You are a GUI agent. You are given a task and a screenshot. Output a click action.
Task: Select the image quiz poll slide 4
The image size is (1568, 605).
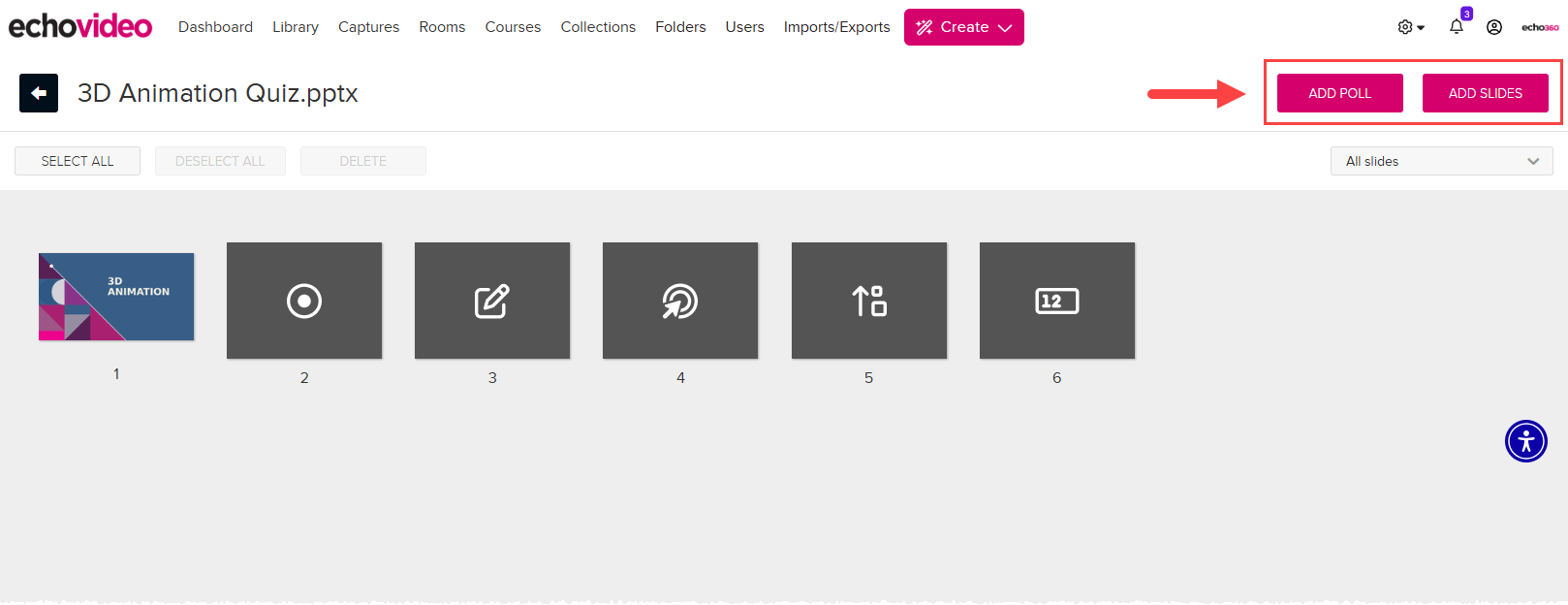tap(680, 301)
